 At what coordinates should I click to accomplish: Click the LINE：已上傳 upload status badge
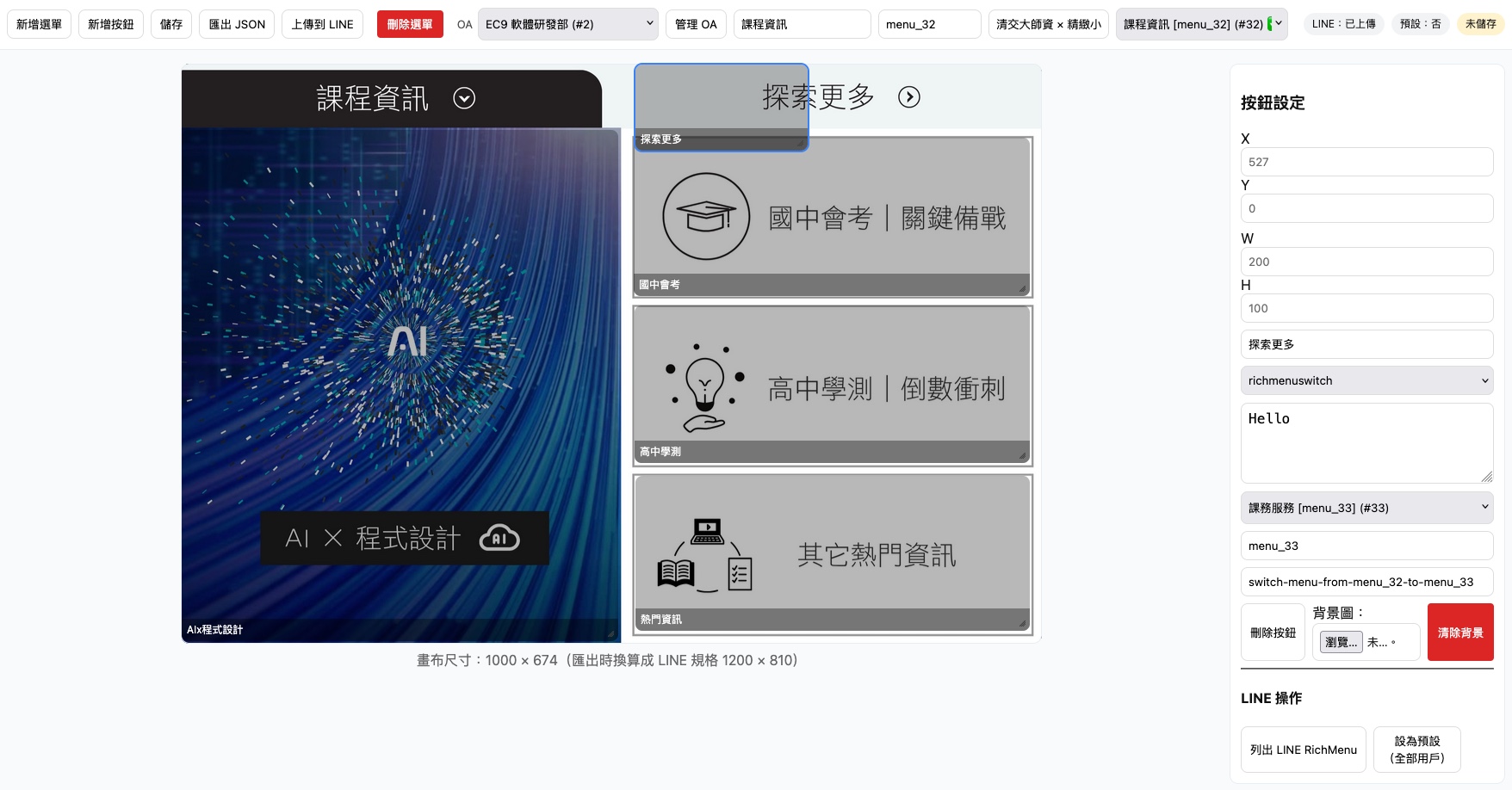click(1344, 24)
